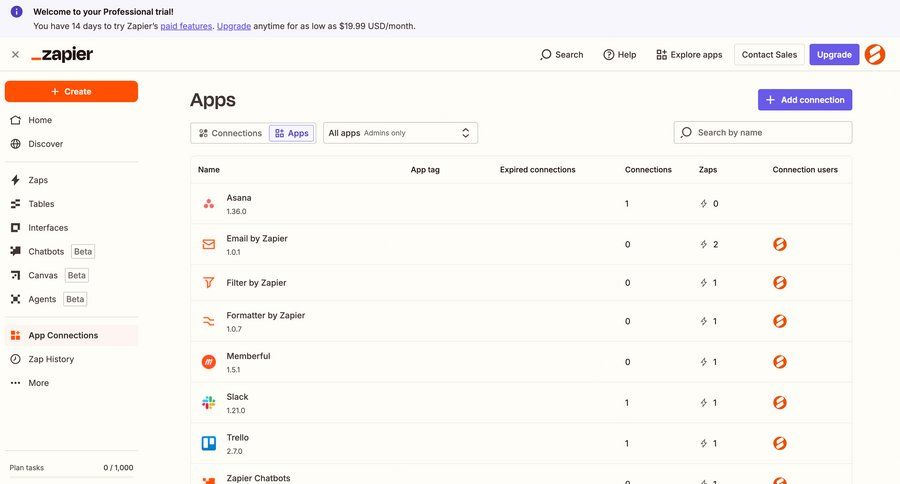Open Home in the sidebar
The width and height of the screenshot is (900, 484).
click(71, 120)
